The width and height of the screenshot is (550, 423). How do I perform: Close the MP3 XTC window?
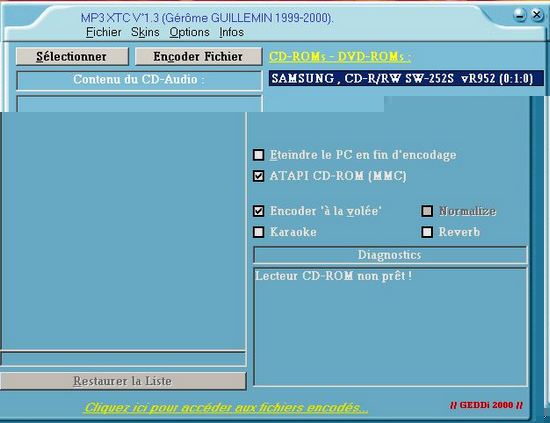click(537, 15)
